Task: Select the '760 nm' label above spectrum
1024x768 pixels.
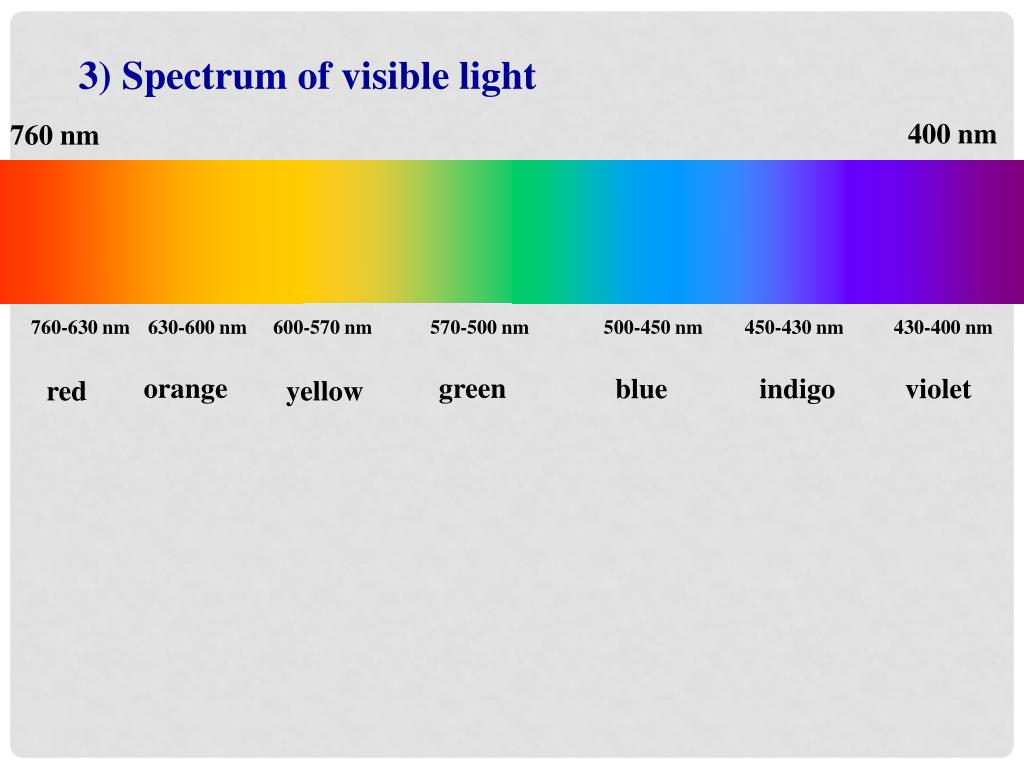Action: pyautogui.click(x=55, y=136)
